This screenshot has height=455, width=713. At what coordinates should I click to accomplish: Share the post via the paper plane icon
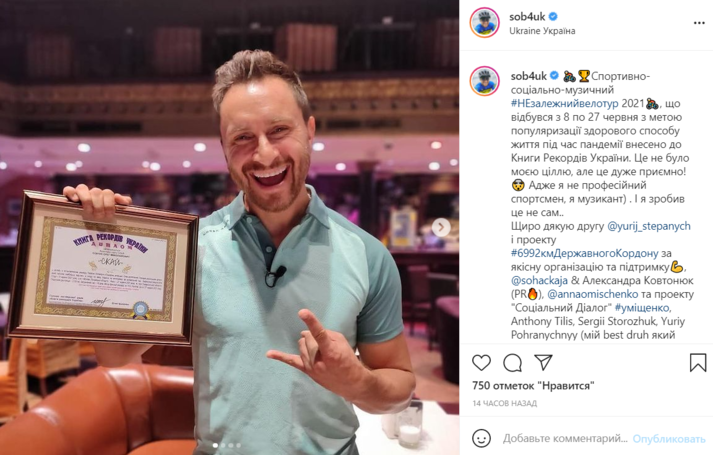click(x=543, y=362)
